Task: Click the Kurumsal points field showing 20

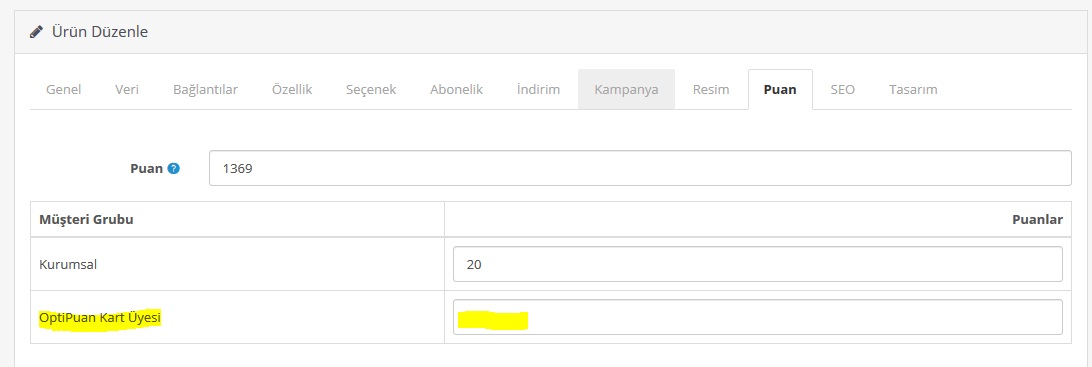Action: (758, 264)
